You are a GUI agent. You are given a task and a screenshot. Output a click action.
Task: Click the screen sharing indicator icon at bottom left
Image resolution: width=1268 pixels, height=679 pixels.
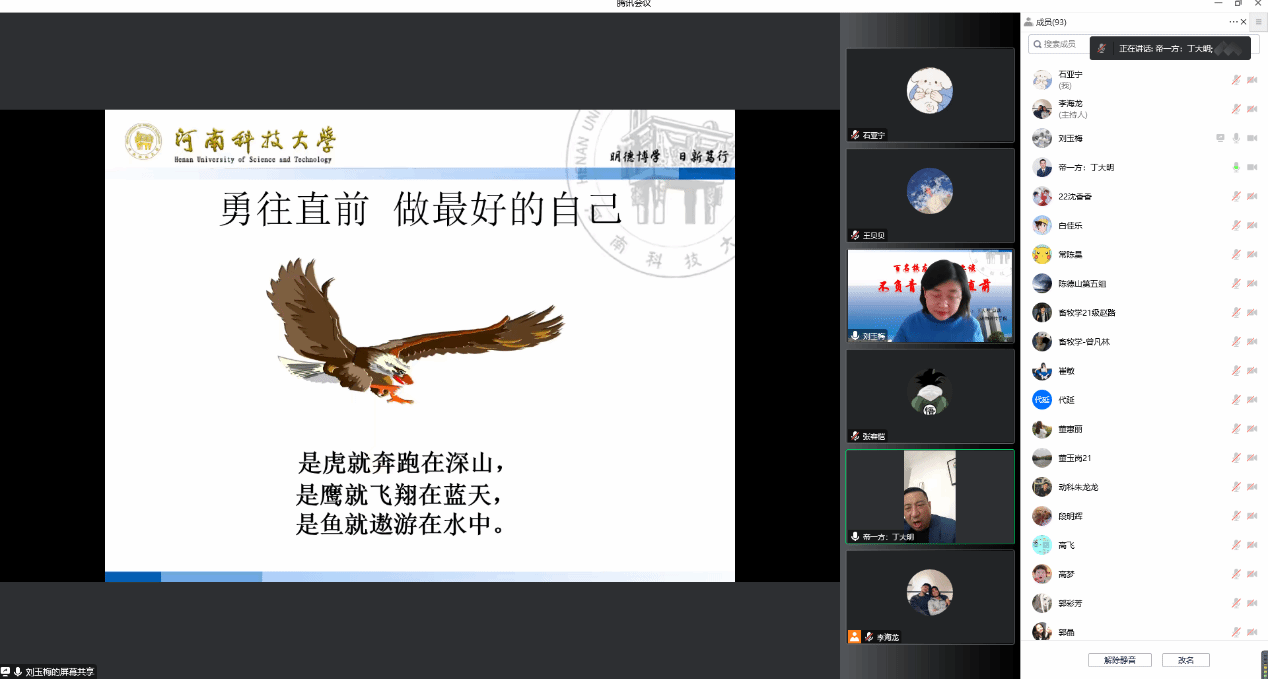(6, 672)
